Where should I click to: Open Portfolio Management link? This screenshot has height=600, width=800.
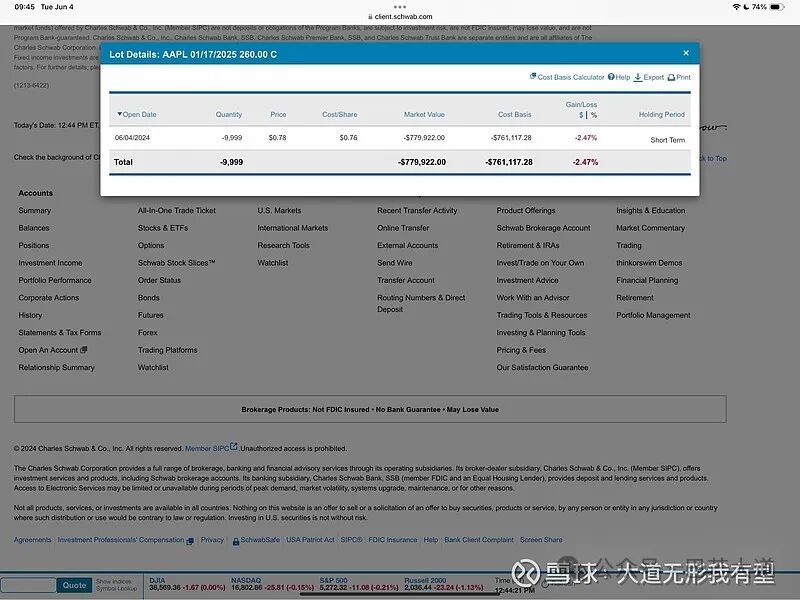click(653, 315)
